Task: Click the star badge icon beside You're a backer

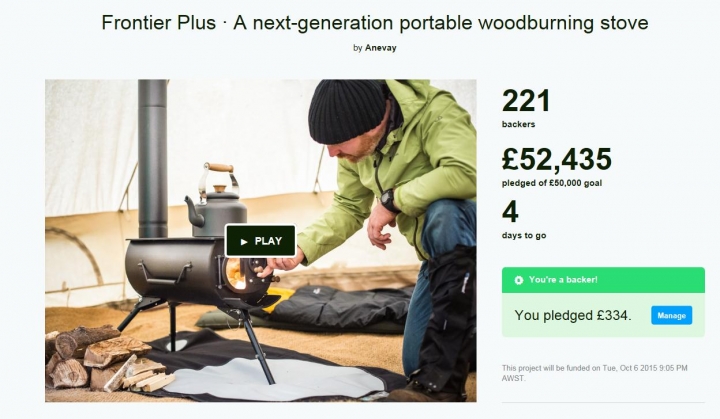Action: click(518, 280)
